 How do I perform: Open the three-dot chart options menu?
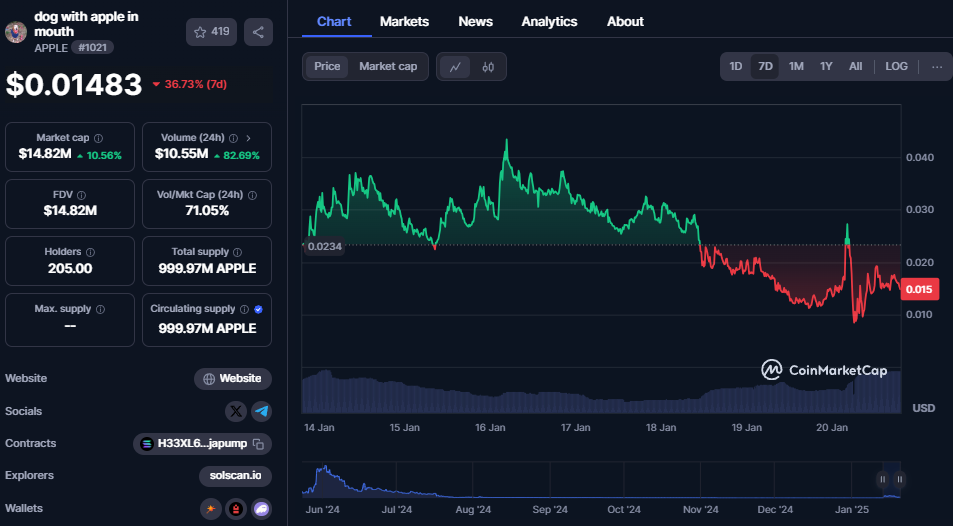(x=937, y=67)
